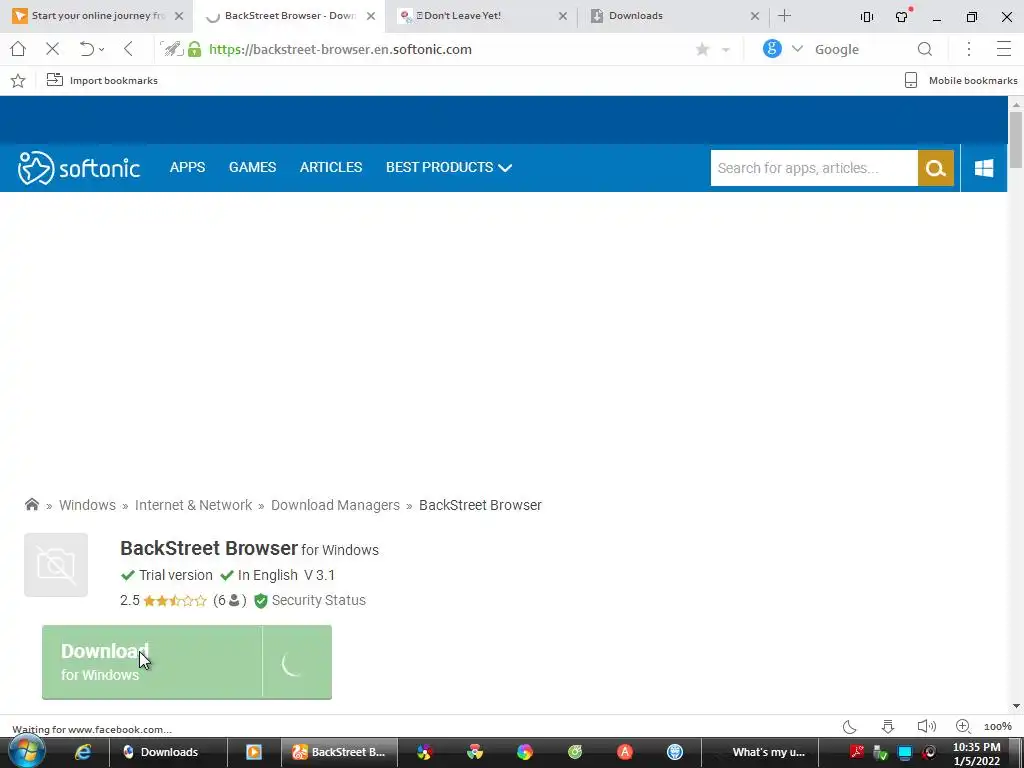Open the three-dot browser menu
The image size is (1024, 768).
[x=969, y=49]
